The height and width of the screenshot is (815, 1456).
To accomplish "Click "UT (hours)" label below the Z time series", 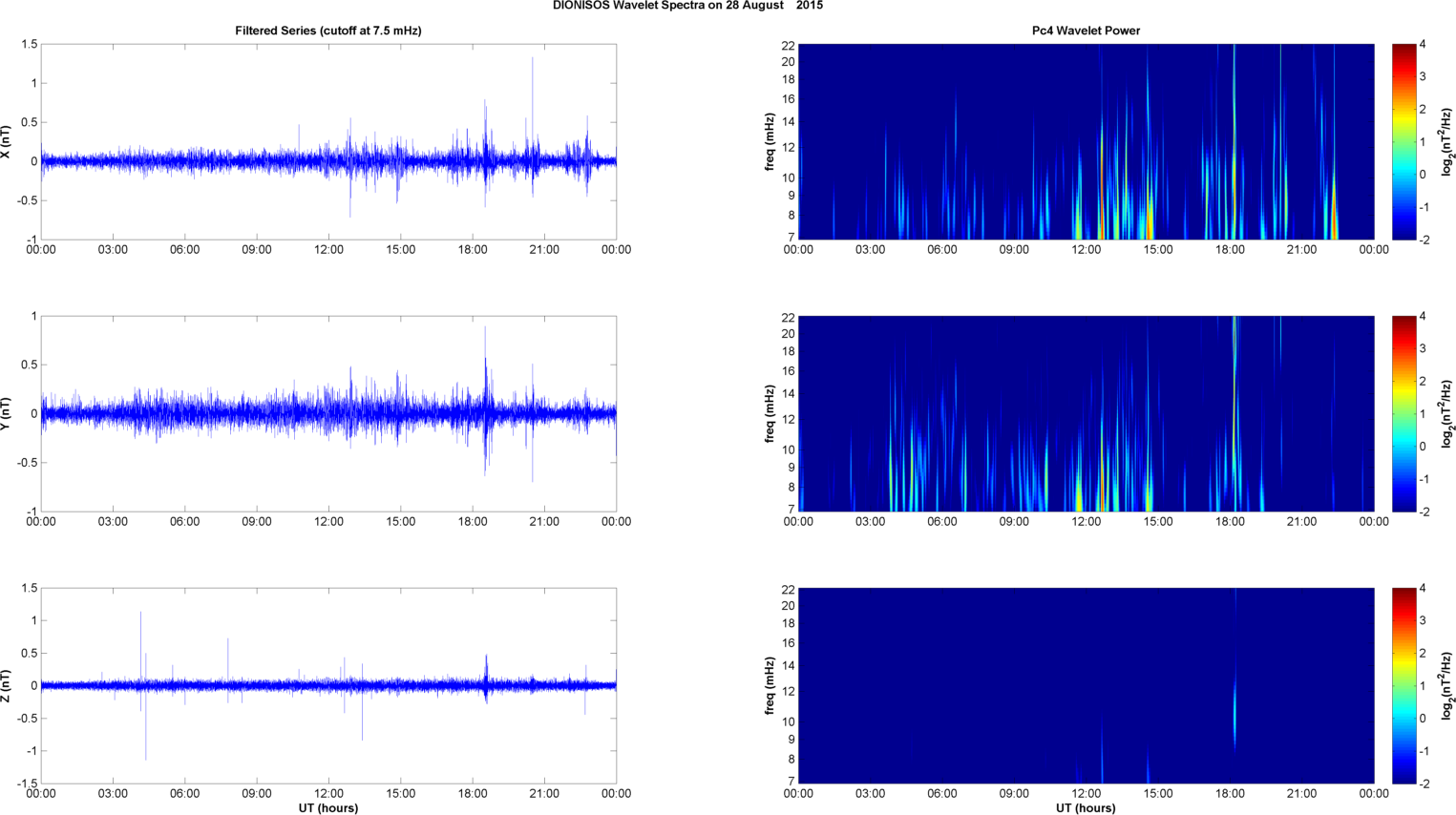I will pos(328,807).
